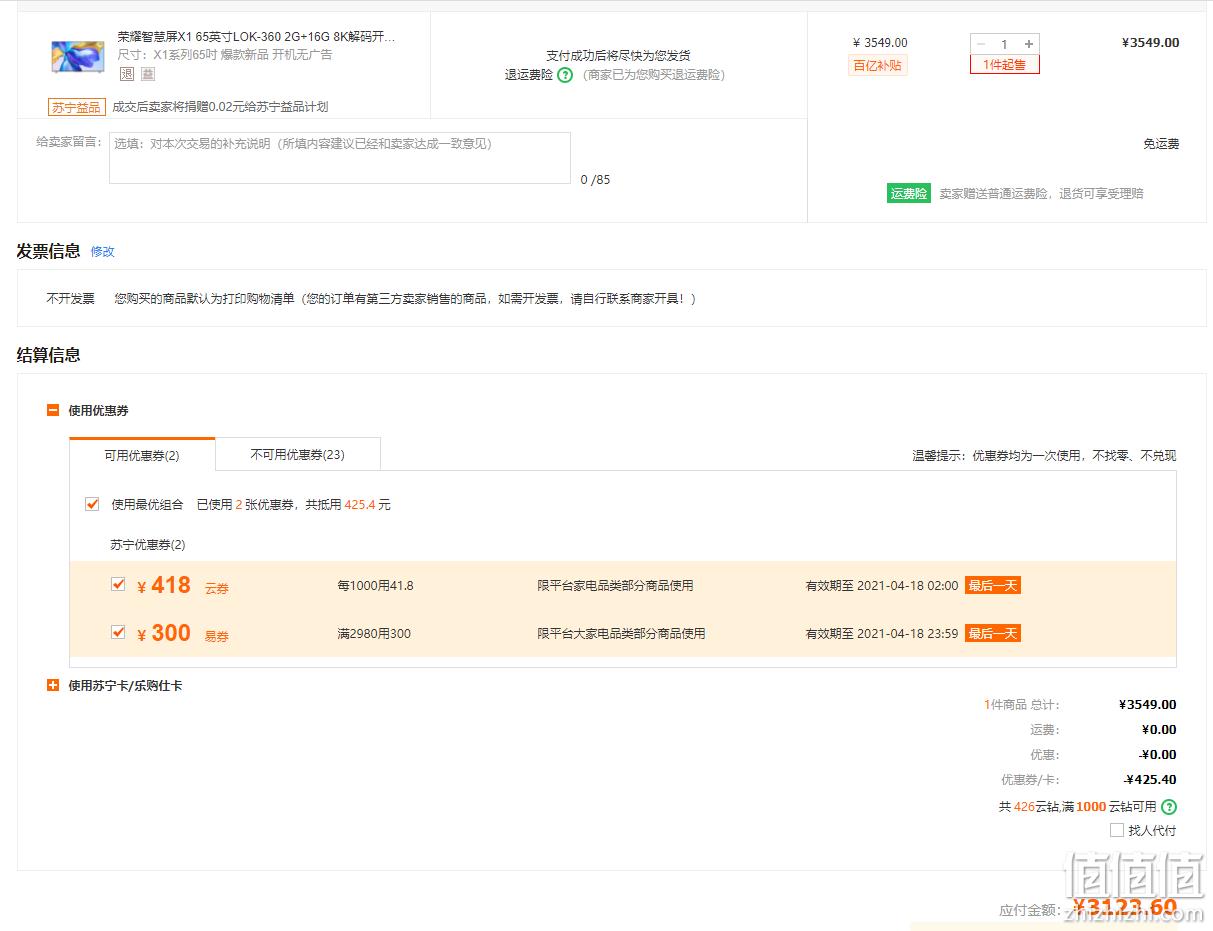Viewport: 1213px width, 931px height.
Task: Click the 限平台大家电品类部分商品使用 restriction text
Action: [621, 634]
